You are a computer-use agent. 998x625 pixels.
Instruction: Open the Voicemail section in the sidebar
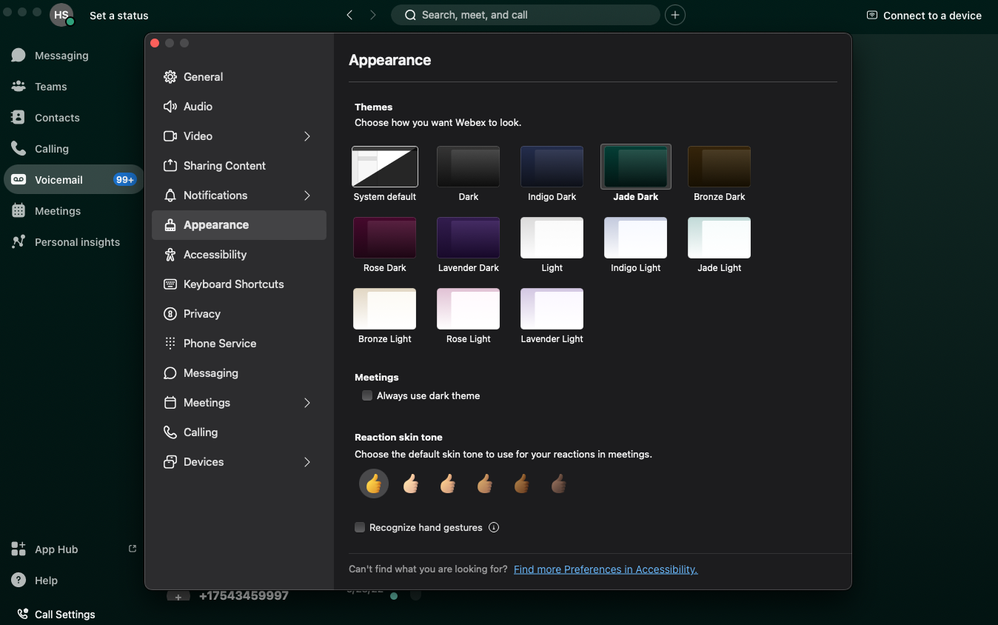click(x=73, y=179)
